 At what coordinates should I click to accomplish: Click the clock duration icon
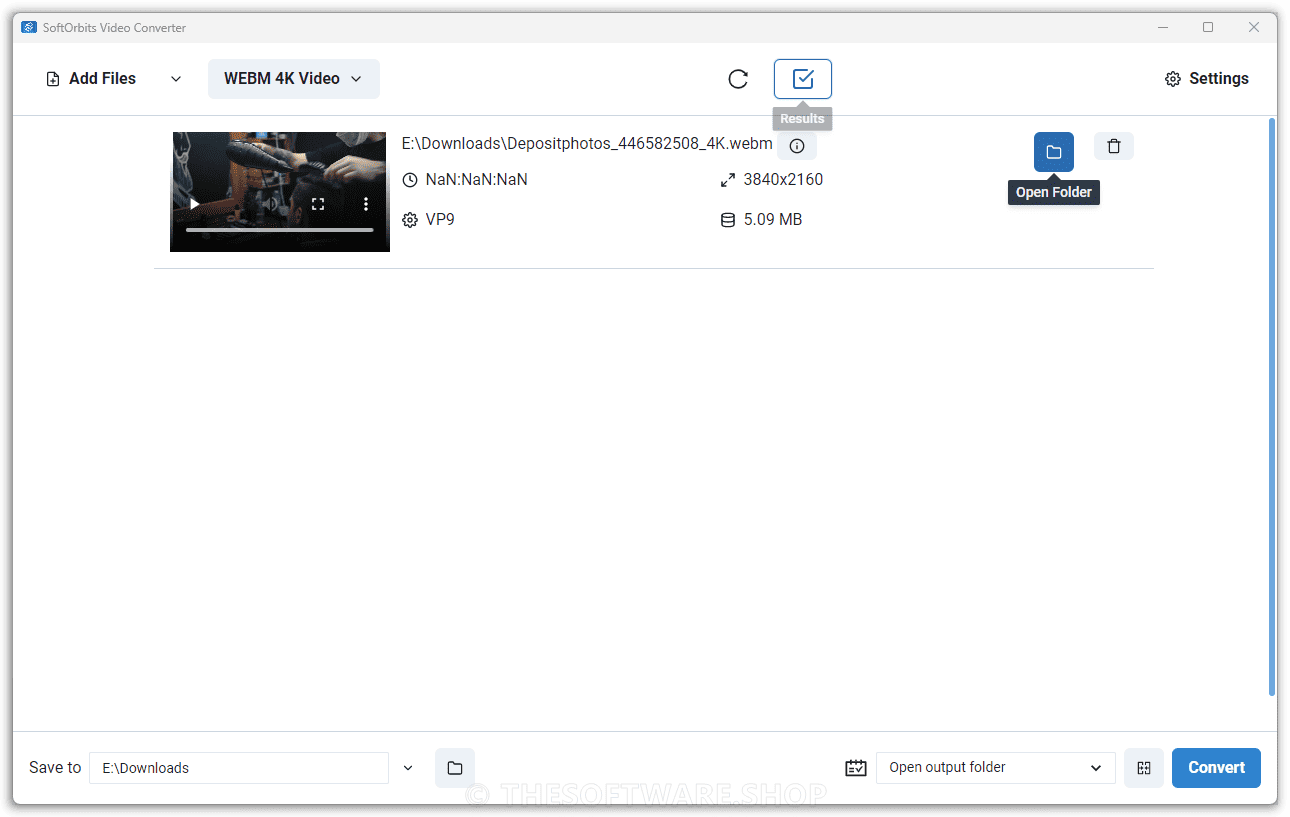point(409,180)
